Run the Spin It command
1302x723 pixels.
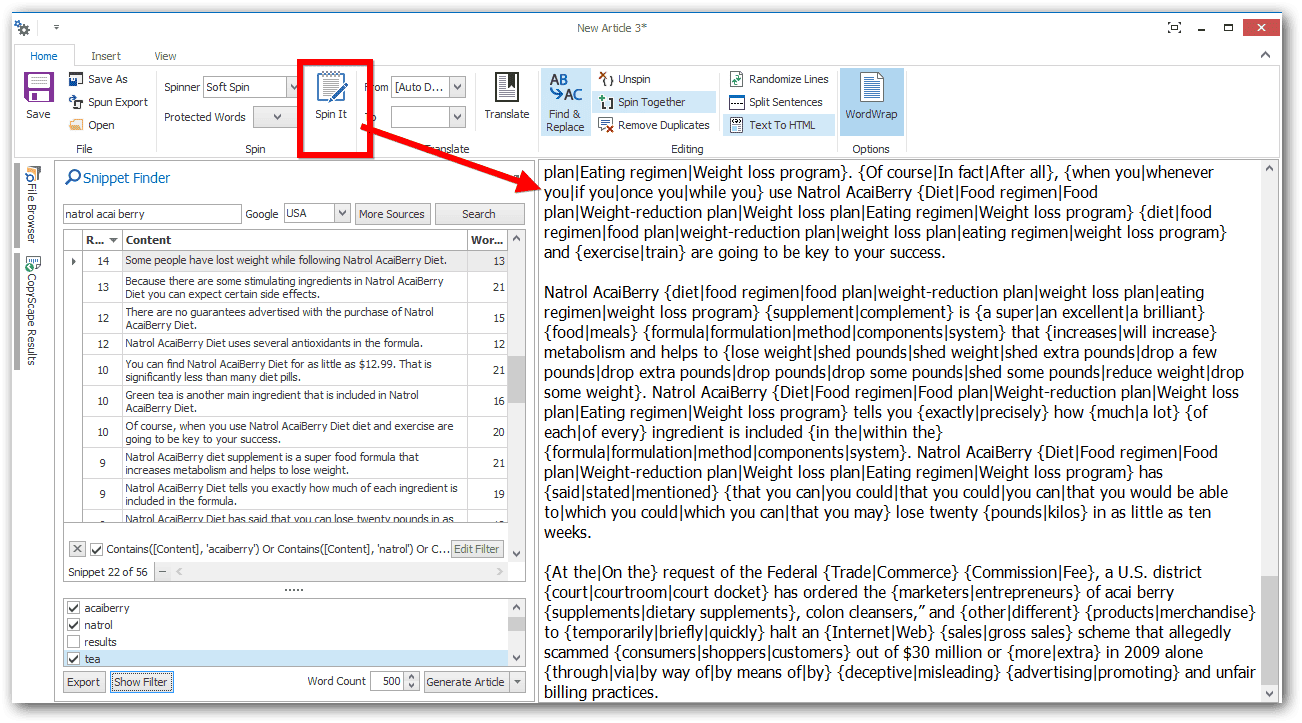[x=331, y=97]
